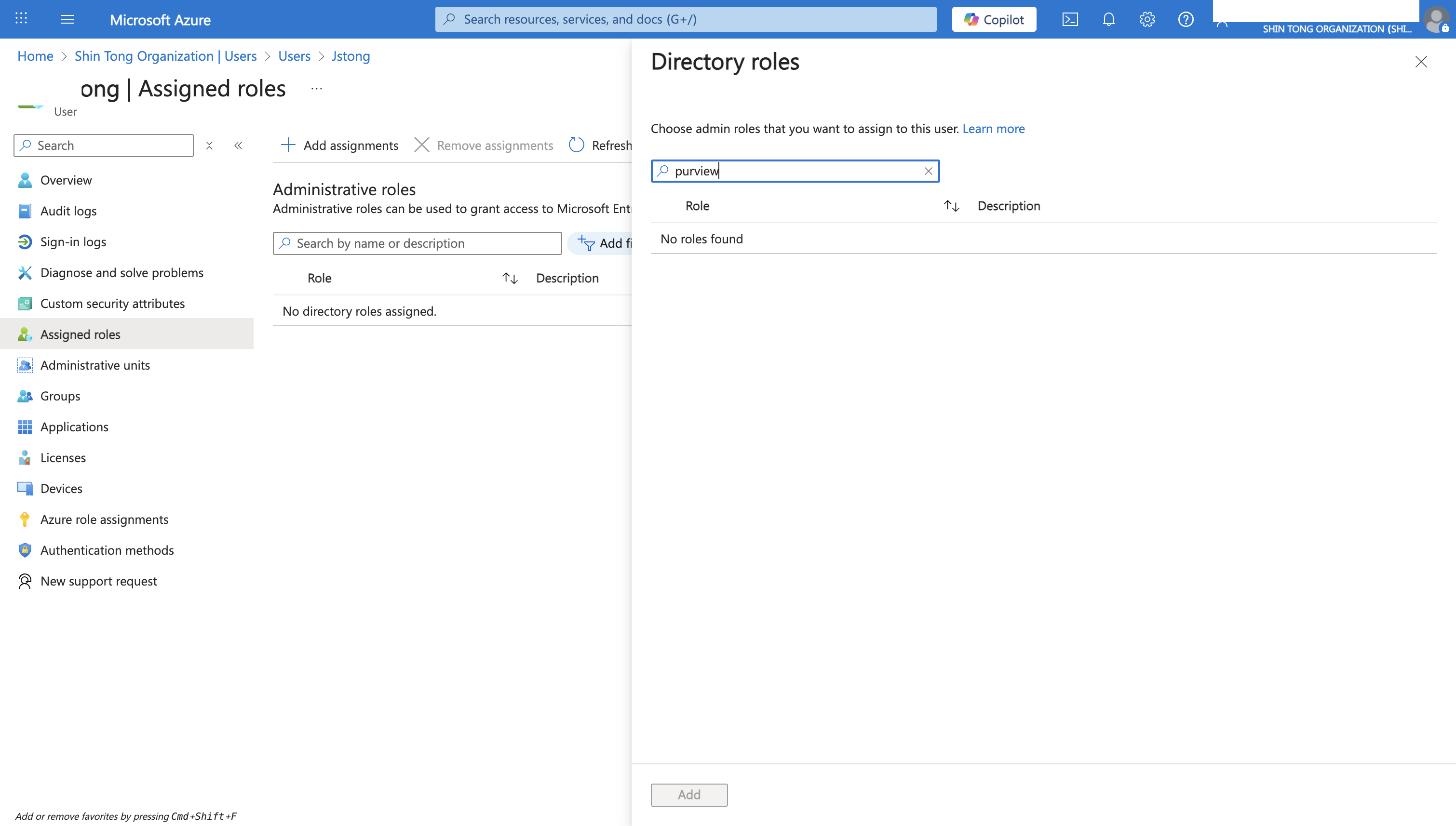Open the portal hamburger menu

pyautogui.click(x=67, y=19)
